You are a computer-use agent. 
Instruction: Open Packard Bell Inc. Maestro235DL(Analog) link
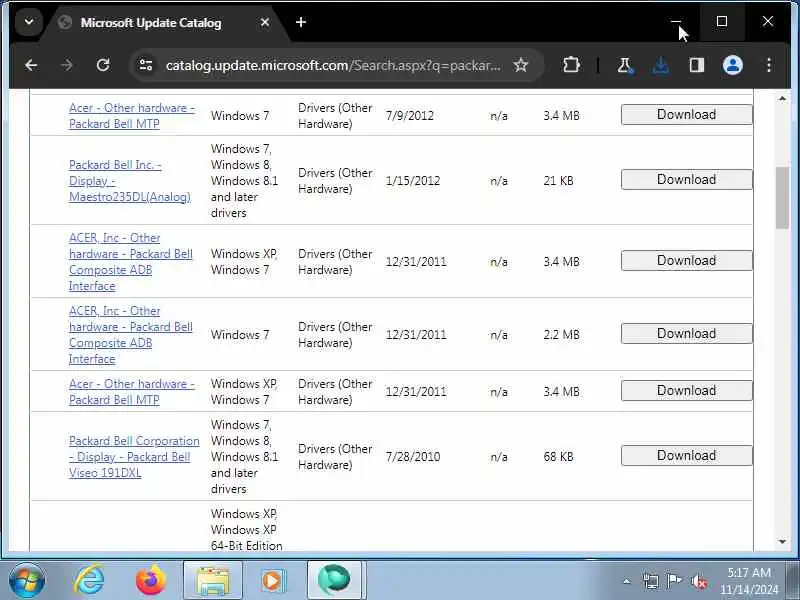pyautogui.click(x=130, y=181)
